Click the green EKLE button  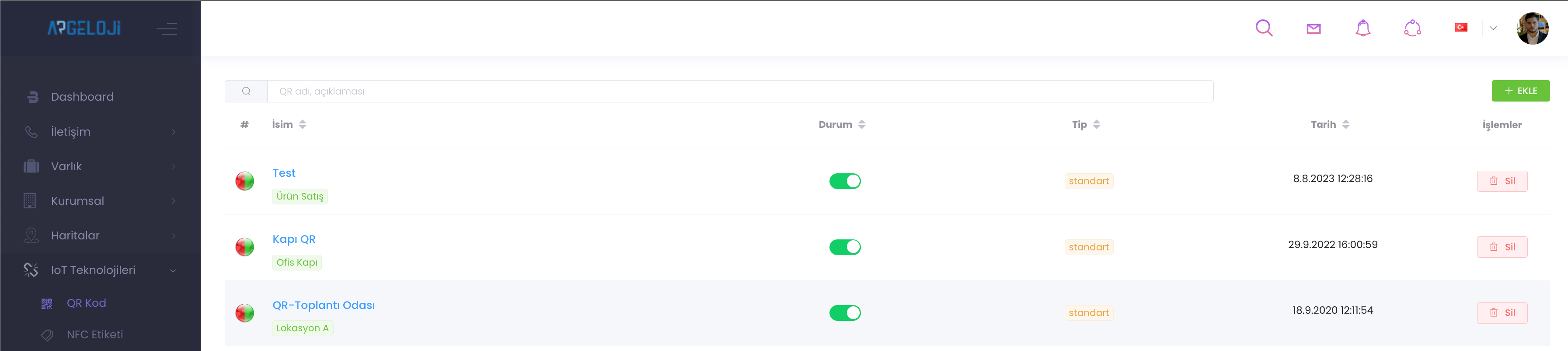[x=1520, y=91]
